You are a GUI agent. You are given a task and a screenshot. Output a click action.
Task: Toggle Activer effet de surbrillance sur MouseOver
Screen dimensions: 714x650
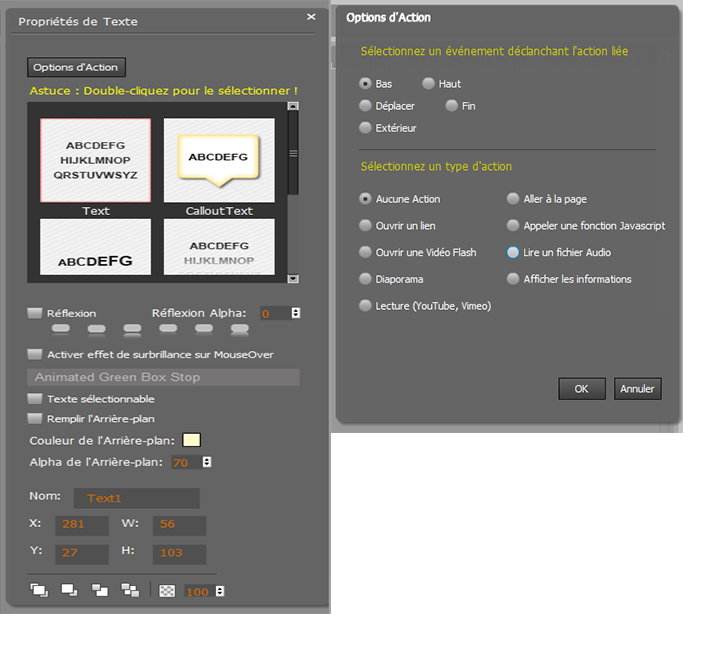[x=35, y=354]
